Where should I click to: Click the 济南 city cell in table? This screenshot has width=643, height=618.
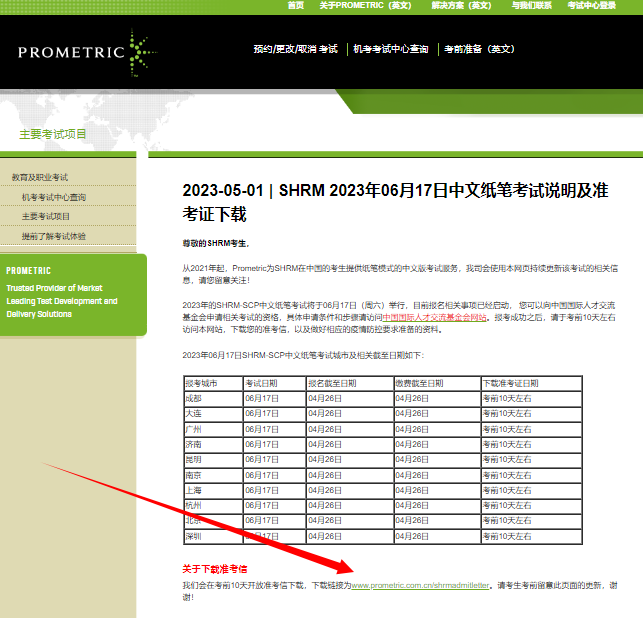pyautogui.click(x=213, y=445)
